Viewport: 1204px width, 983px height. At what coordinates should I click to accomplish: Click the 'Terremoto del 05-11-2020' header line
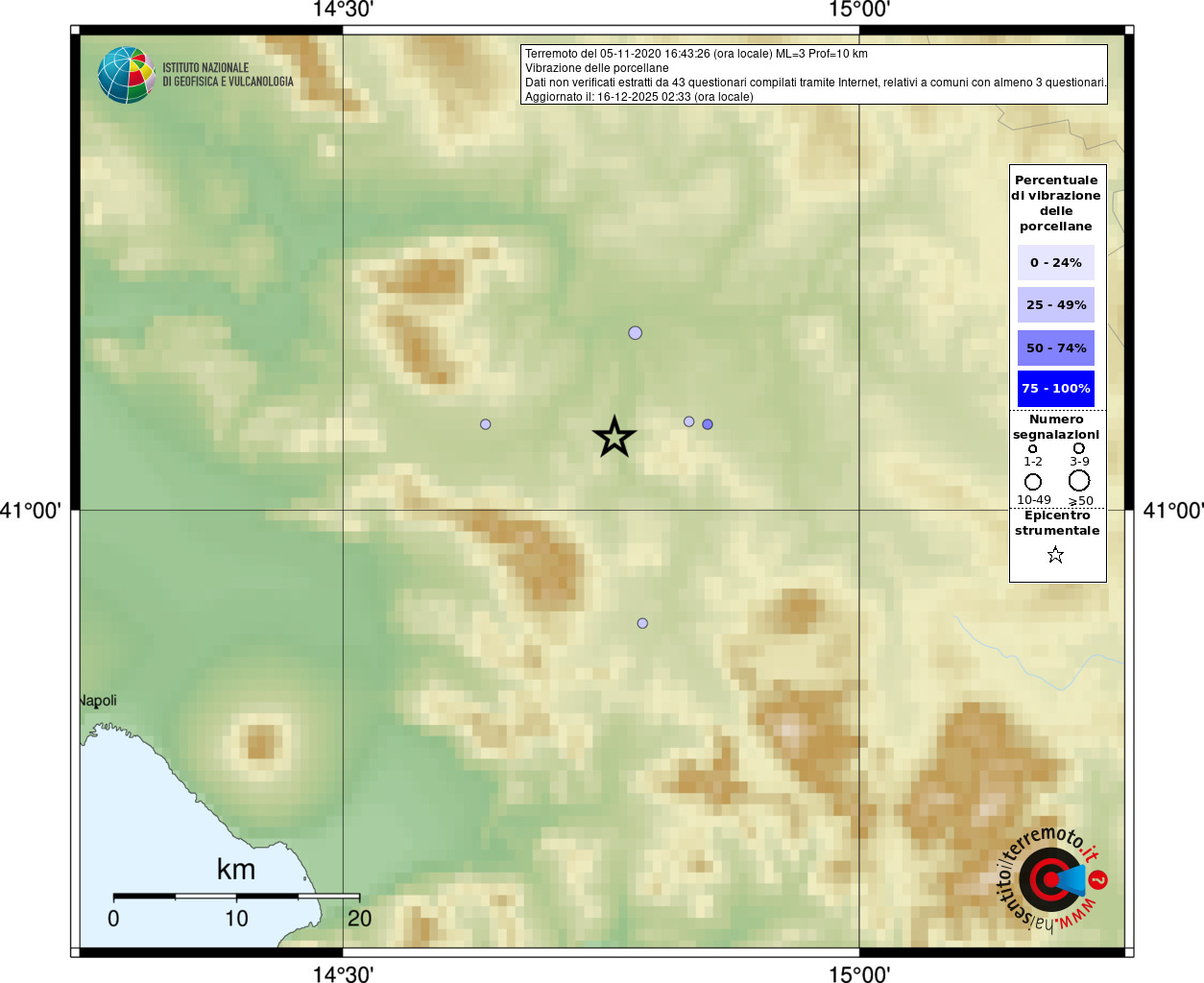696,54
